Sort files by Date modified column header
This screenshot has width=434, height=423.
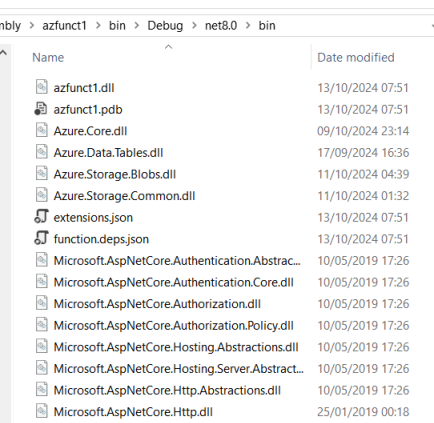356,57
